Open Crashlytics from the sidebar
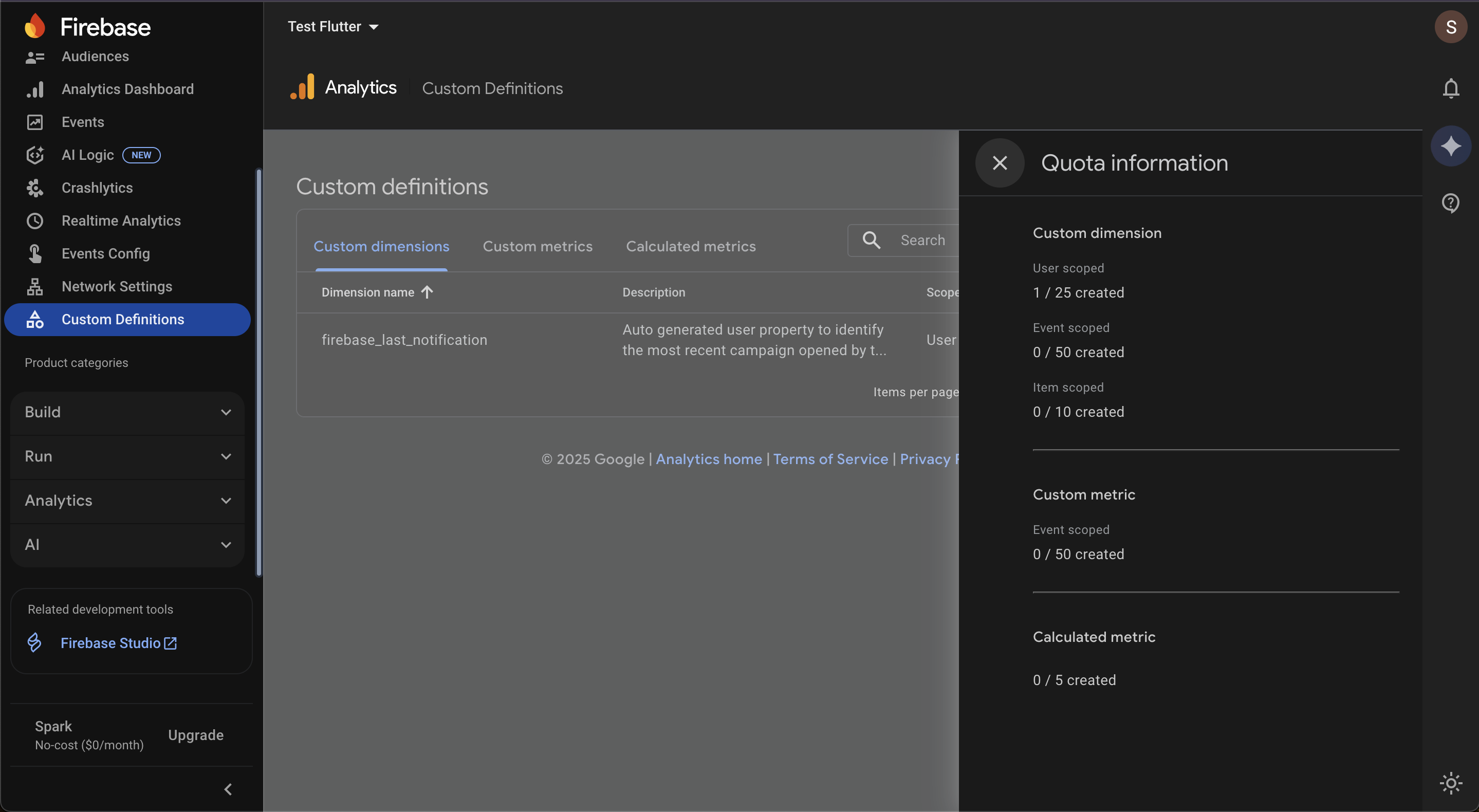The width and height of the screenshot is (1479, 812). (x=97, y=188)
